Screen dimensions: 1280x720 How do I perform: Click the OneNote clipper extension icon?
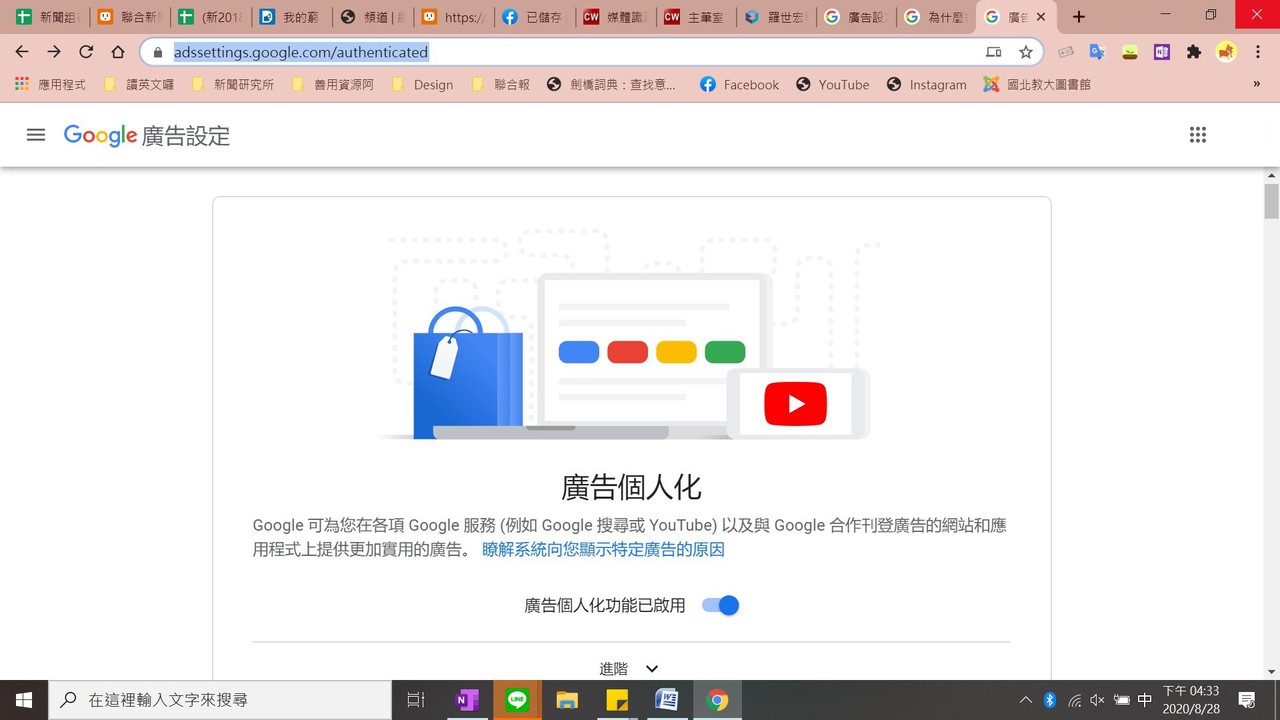click(x=1161, y=52)
